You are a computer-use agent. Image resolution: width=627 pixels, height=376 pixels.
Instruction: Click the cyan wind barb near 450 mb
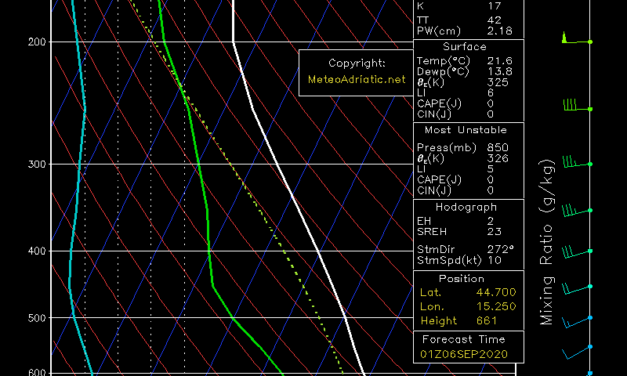[x=577, y=289]
